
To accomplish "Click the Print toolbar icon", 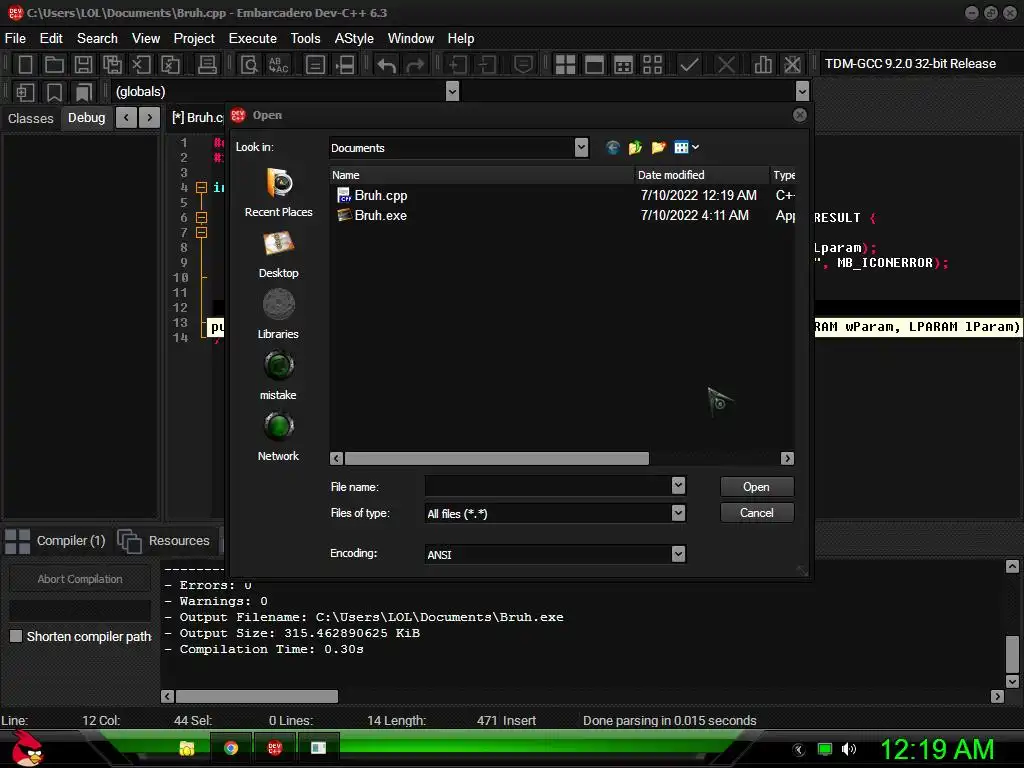I will (x=207, y=64).
